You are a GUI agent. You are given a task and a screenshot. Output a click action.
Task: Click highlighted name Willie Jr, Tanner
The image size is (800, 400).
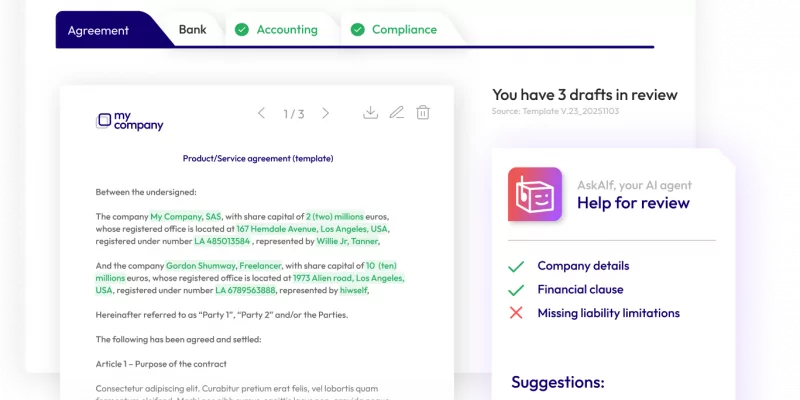347,241
